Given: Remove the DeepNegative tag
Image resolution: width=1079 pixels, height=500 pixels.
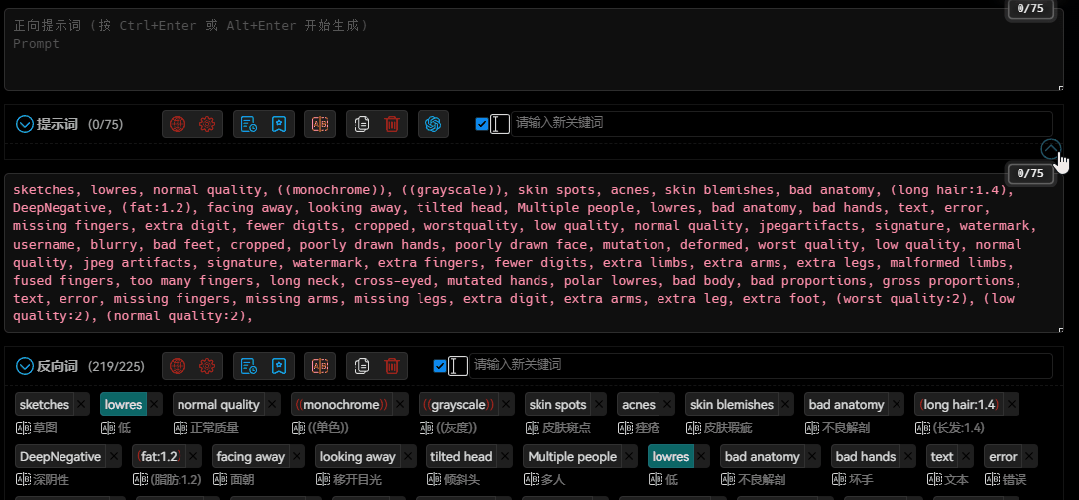Looking at the screenshot, I should click(113, 457).
